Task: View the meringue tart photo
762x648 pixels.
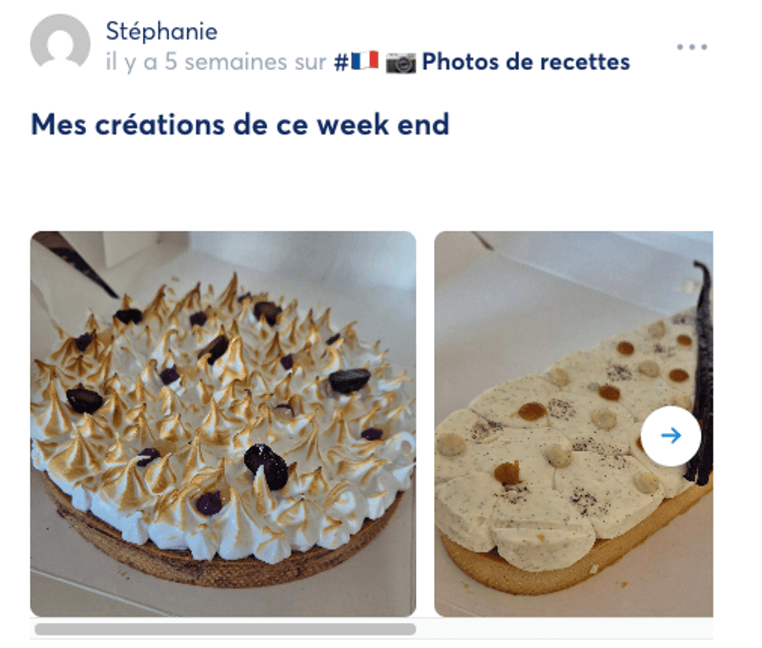Action: tap(223, 423)
